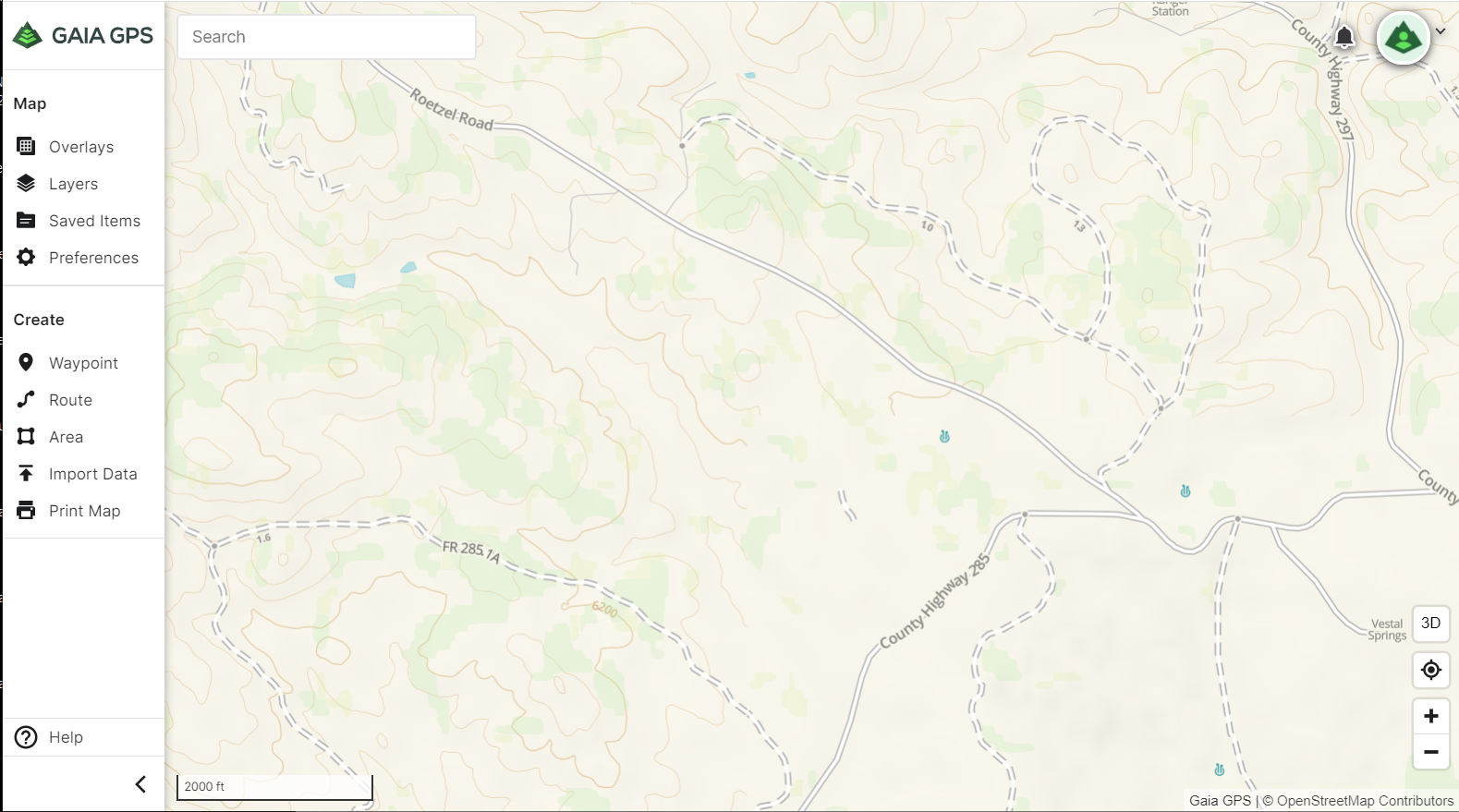Screen dimensions: 1459x812
Task: Click the Search input field
Action: 326,37
